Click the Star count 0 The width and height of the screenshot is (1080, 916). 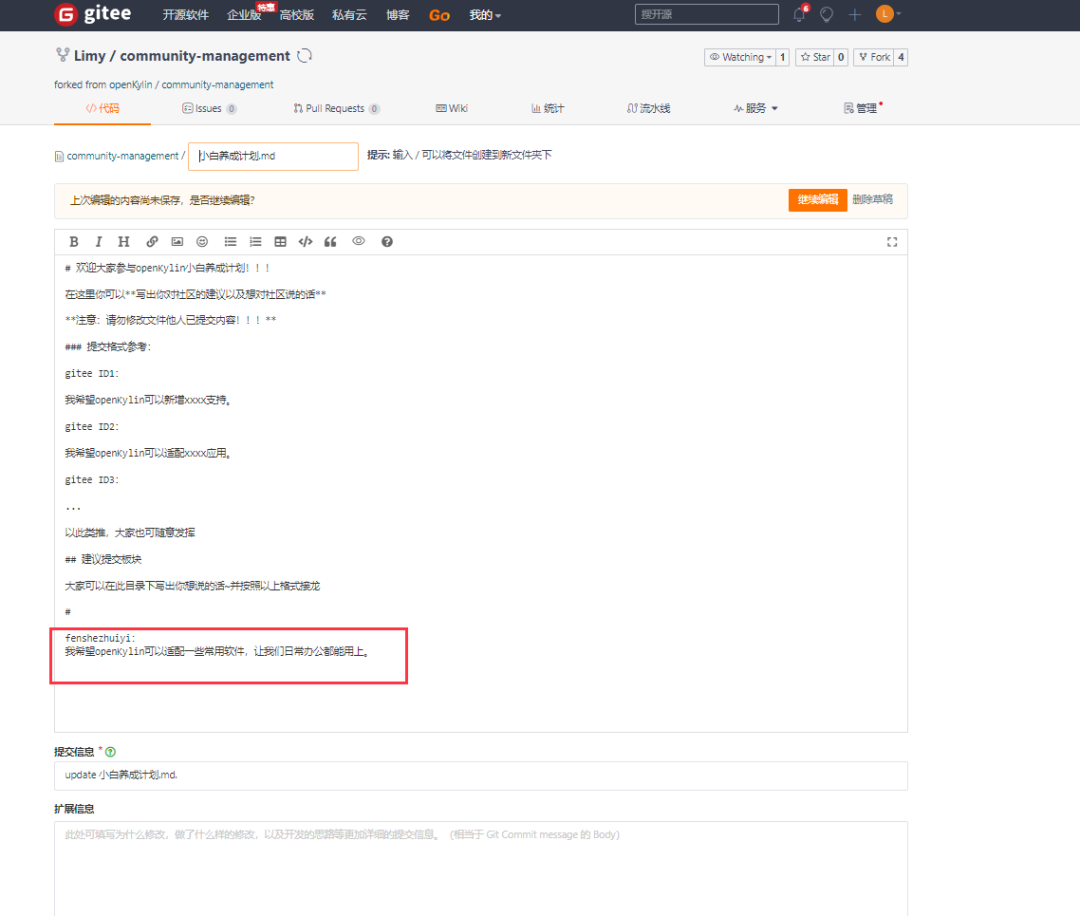click(841, 57)
